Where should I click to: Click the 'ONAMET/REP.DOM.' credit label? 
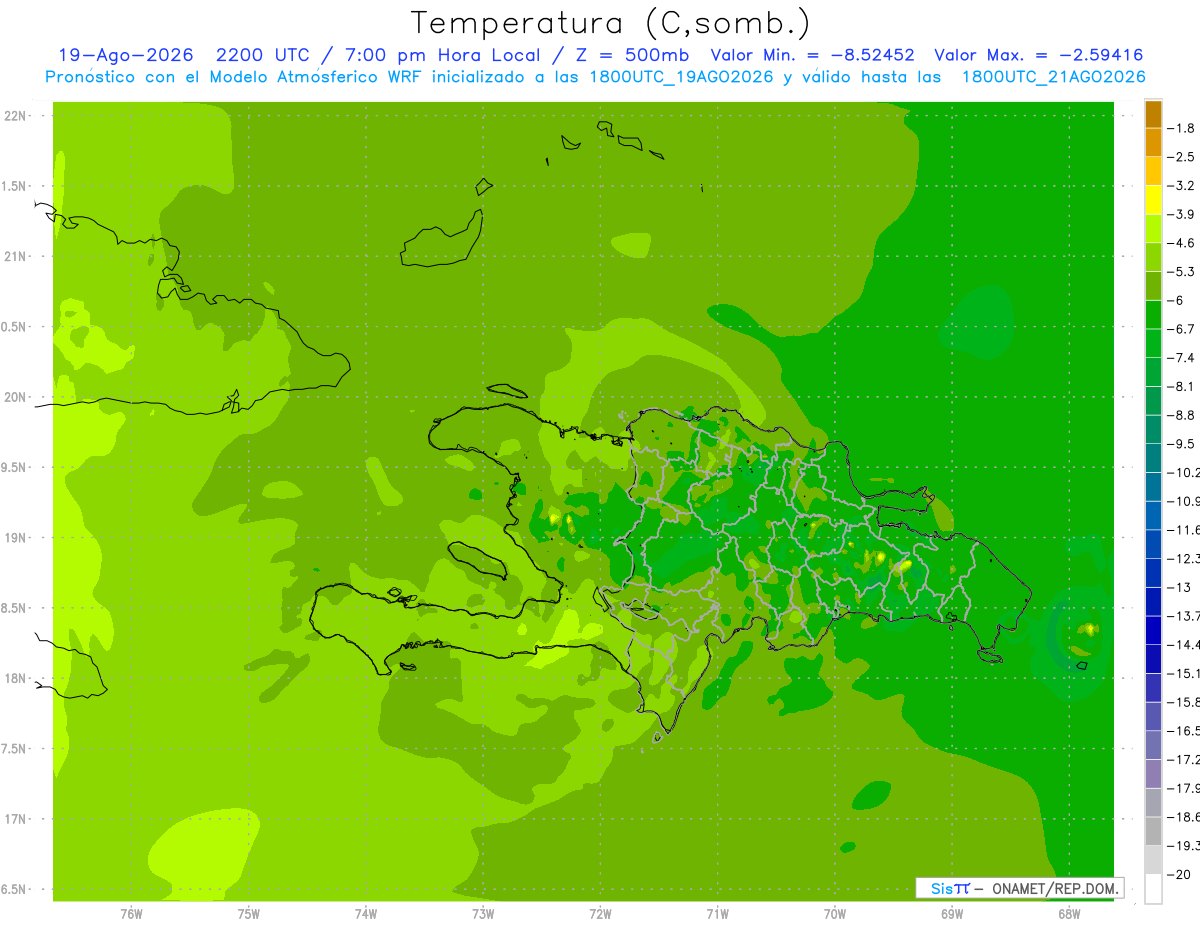[x=1055, y=888]
